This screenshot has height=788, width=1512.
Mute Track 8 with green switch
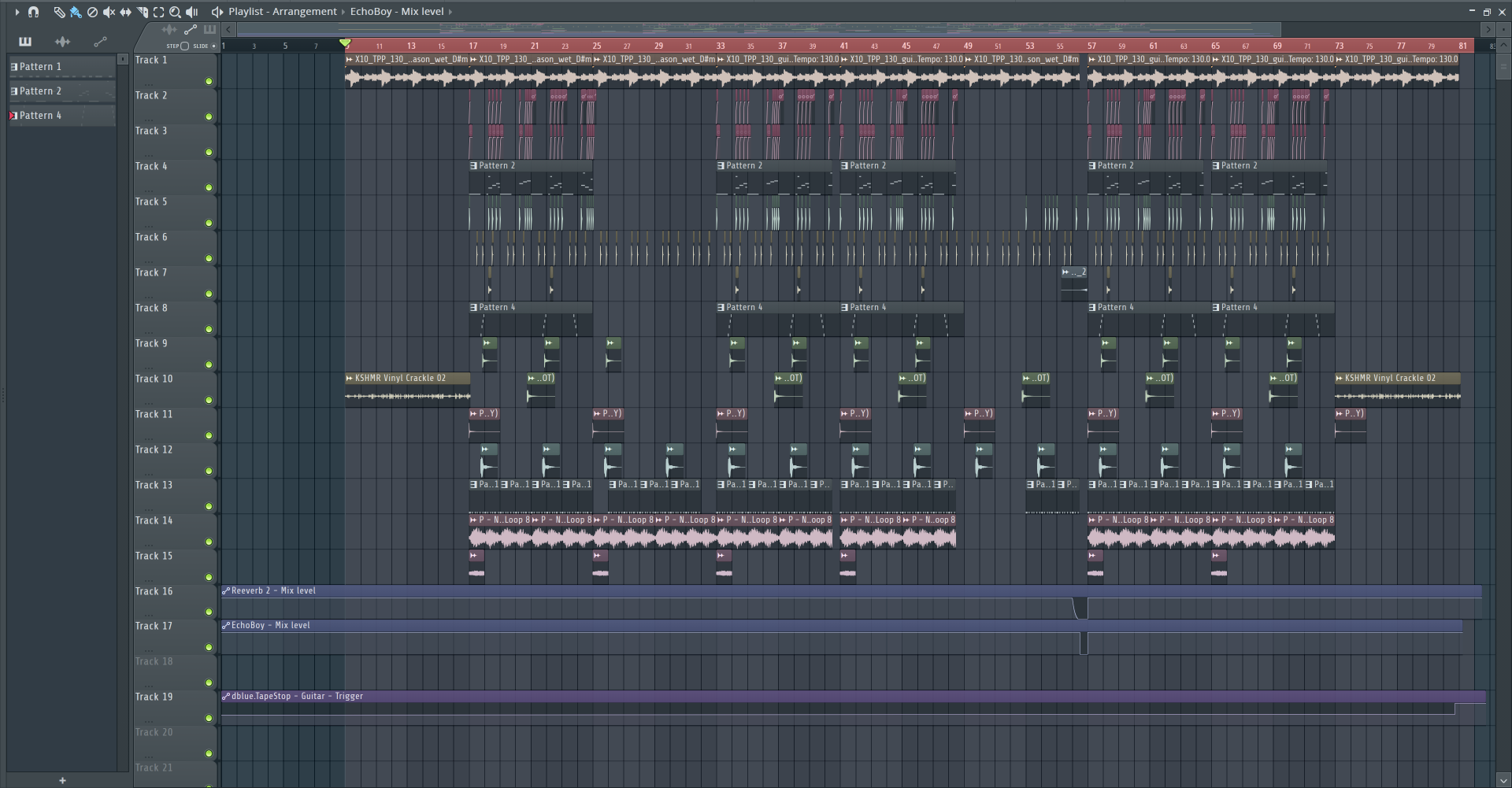pyautogui.click(x=209, y=329)
